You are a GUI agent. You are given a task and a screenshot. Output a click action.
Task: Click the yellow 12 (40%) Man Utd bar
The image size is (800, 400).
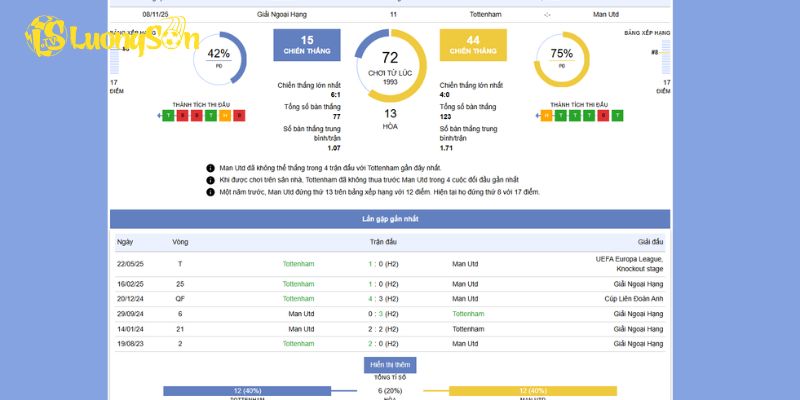pos(531,390)
